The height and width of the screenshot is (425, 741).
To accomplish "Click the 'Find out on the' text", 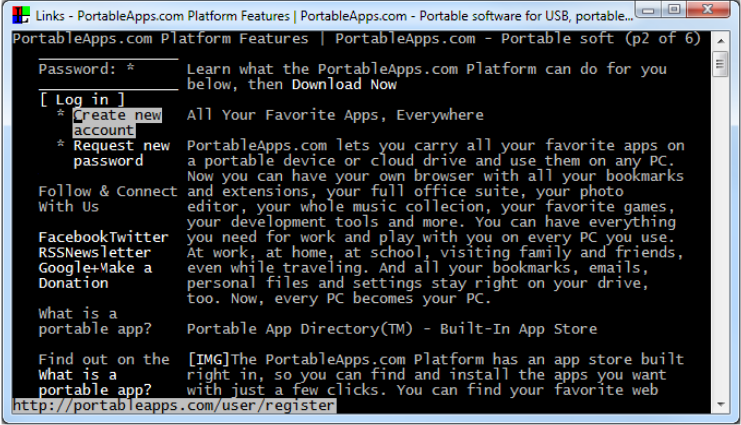I will tap(104, 359).
